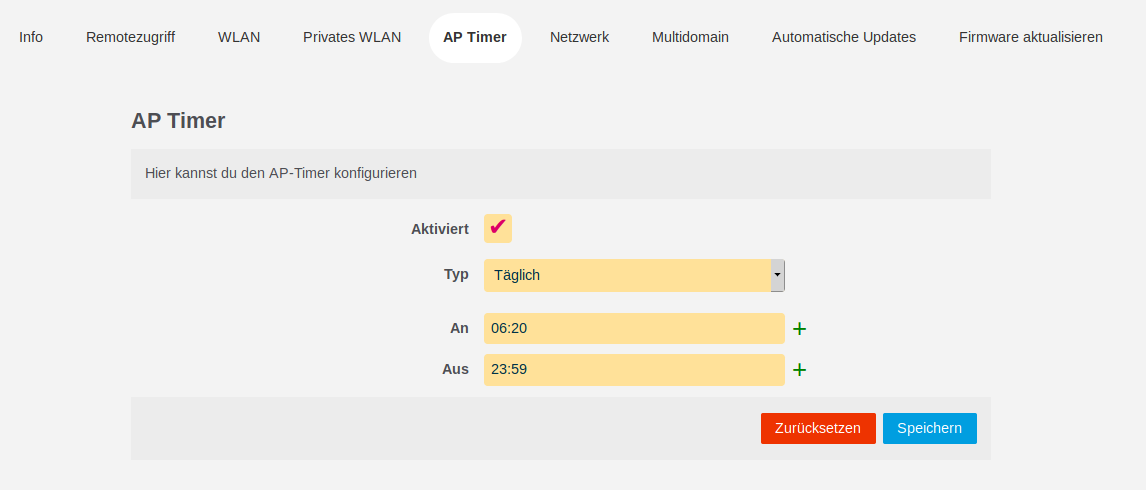This screenshot has width=1146, height=490.
Task: Click the AP Timer page heading
Action: point(178,121)
